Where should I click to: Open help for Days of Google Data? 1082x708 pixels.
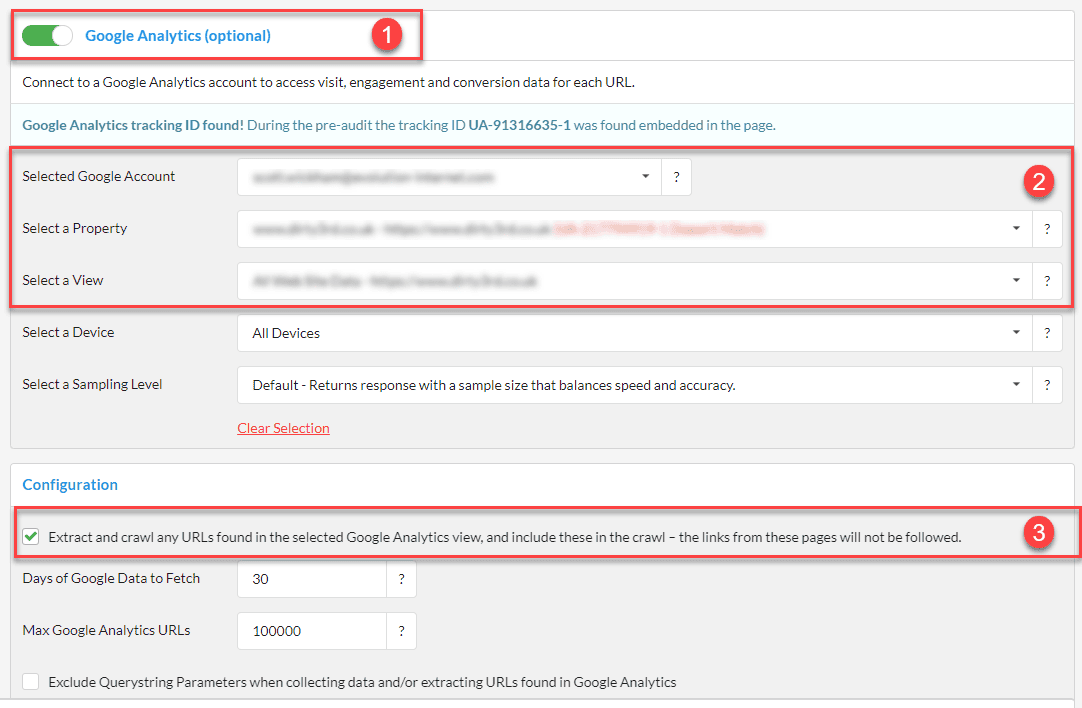(402, 579)
